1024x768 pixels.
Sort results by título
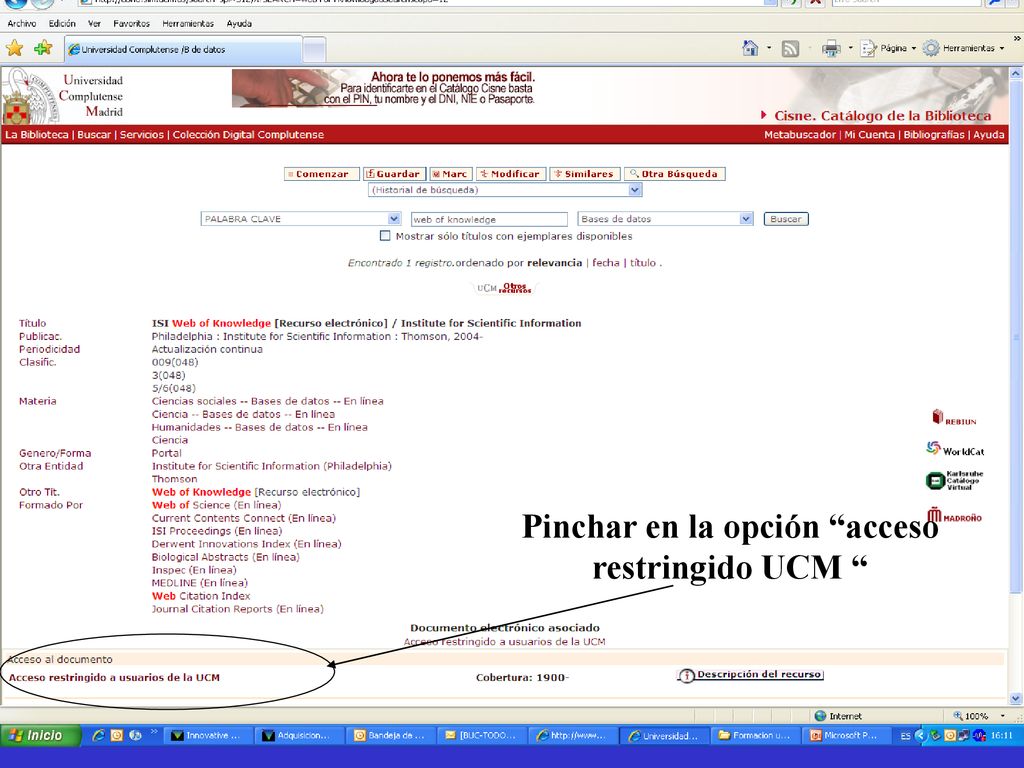tap(643, 263)
